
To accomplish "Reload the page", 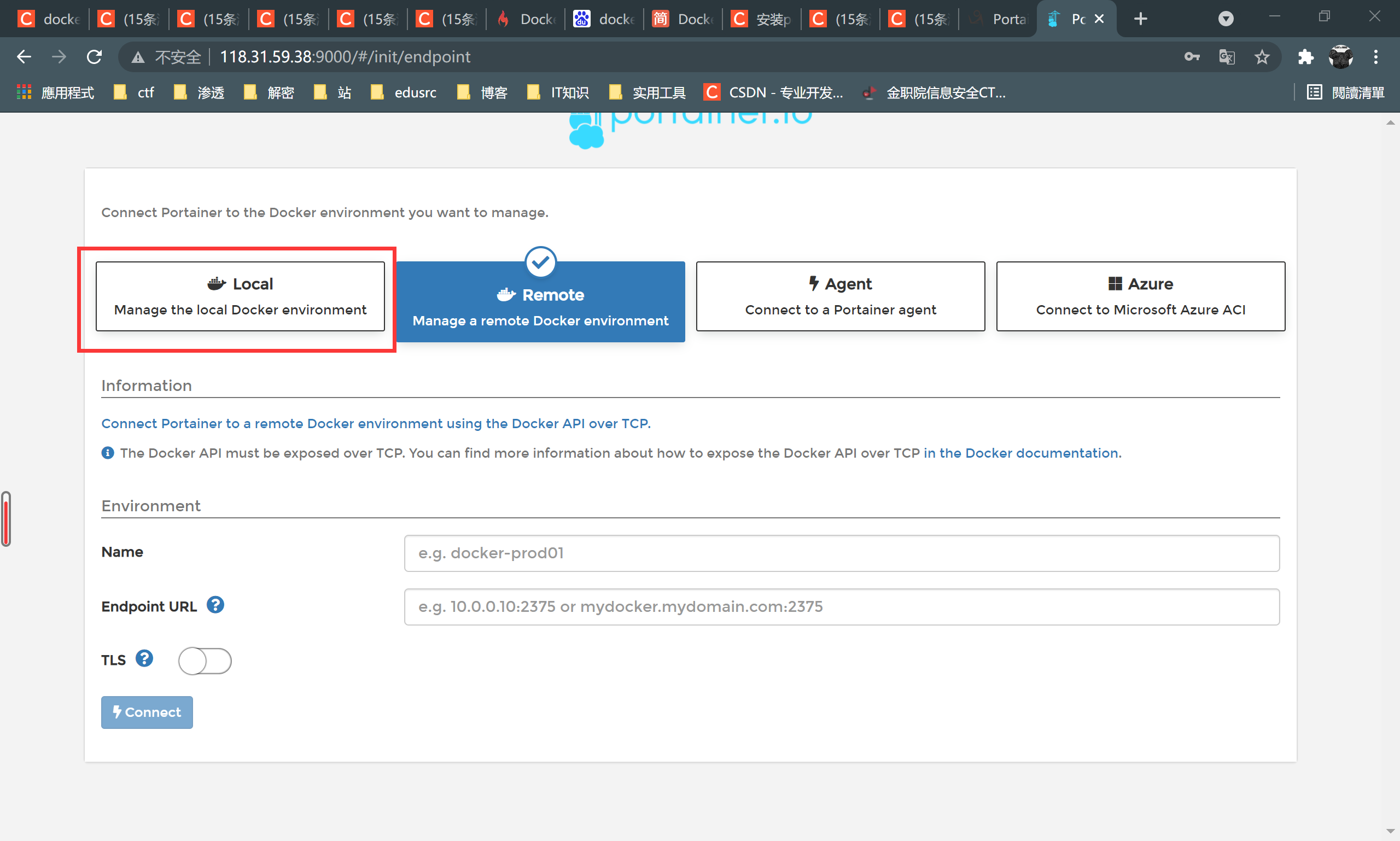I will pyautogui.click(x=95, y=57).
